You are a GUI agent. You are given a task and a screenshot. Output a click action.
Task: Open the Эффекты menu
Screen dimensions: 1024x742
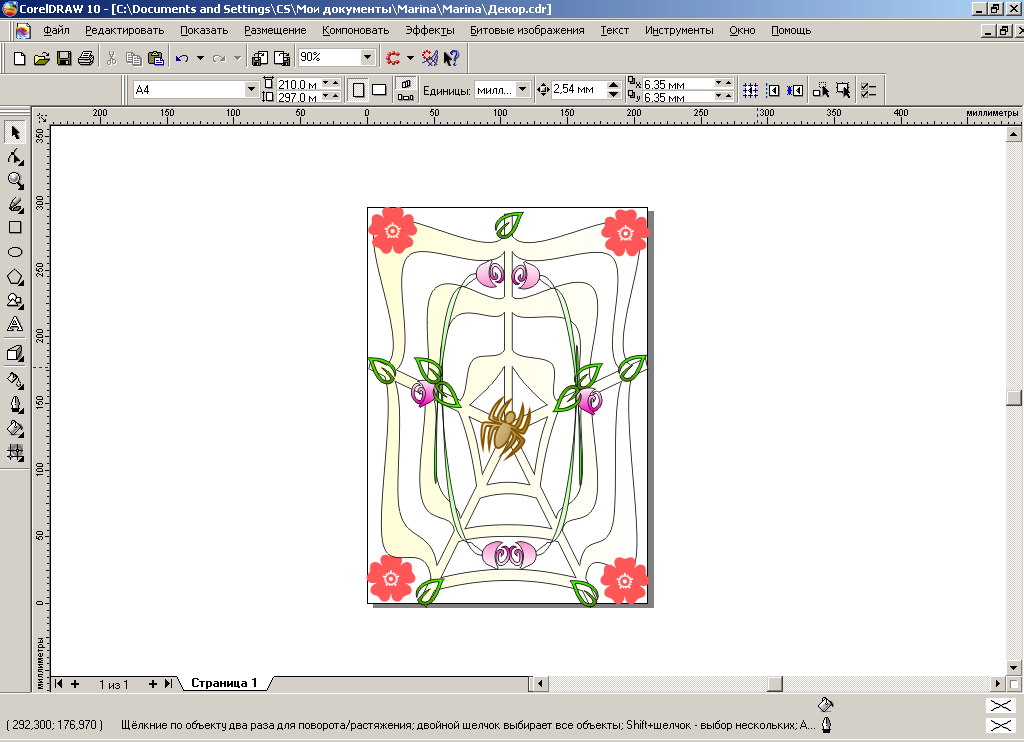click(x=430, y=30)
